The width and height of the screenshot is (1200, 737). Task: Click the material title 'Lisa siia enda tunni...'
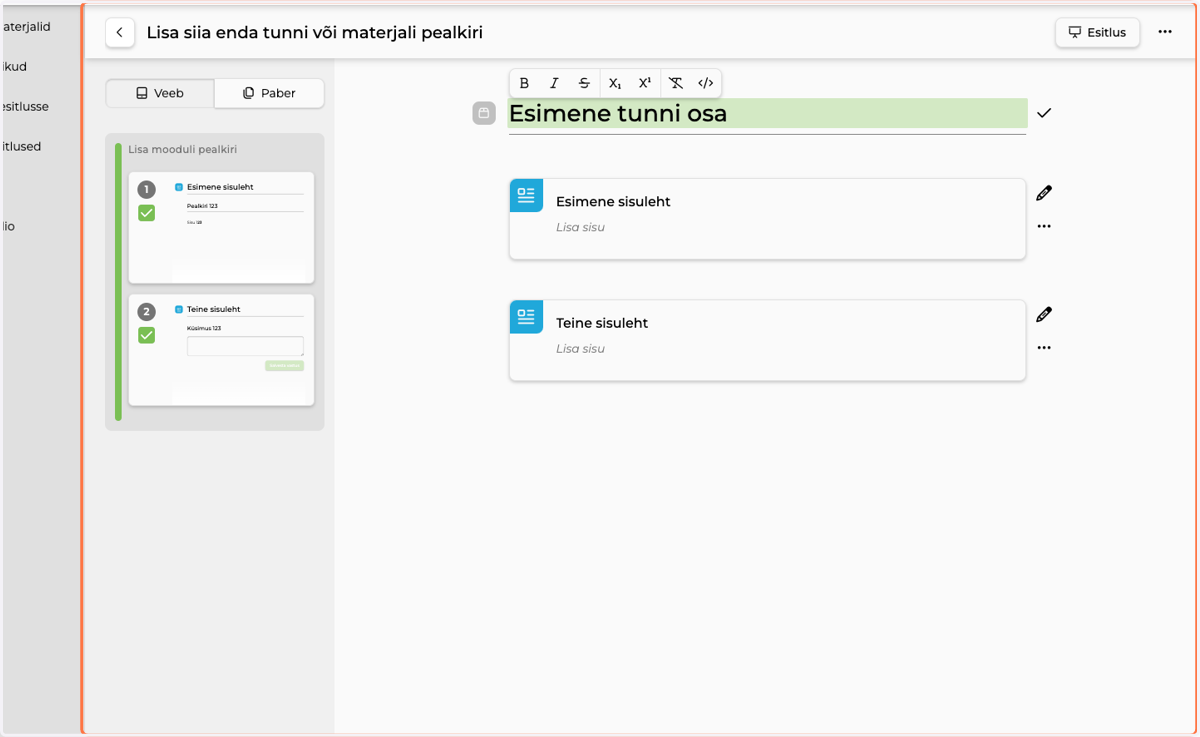point(315,33)
